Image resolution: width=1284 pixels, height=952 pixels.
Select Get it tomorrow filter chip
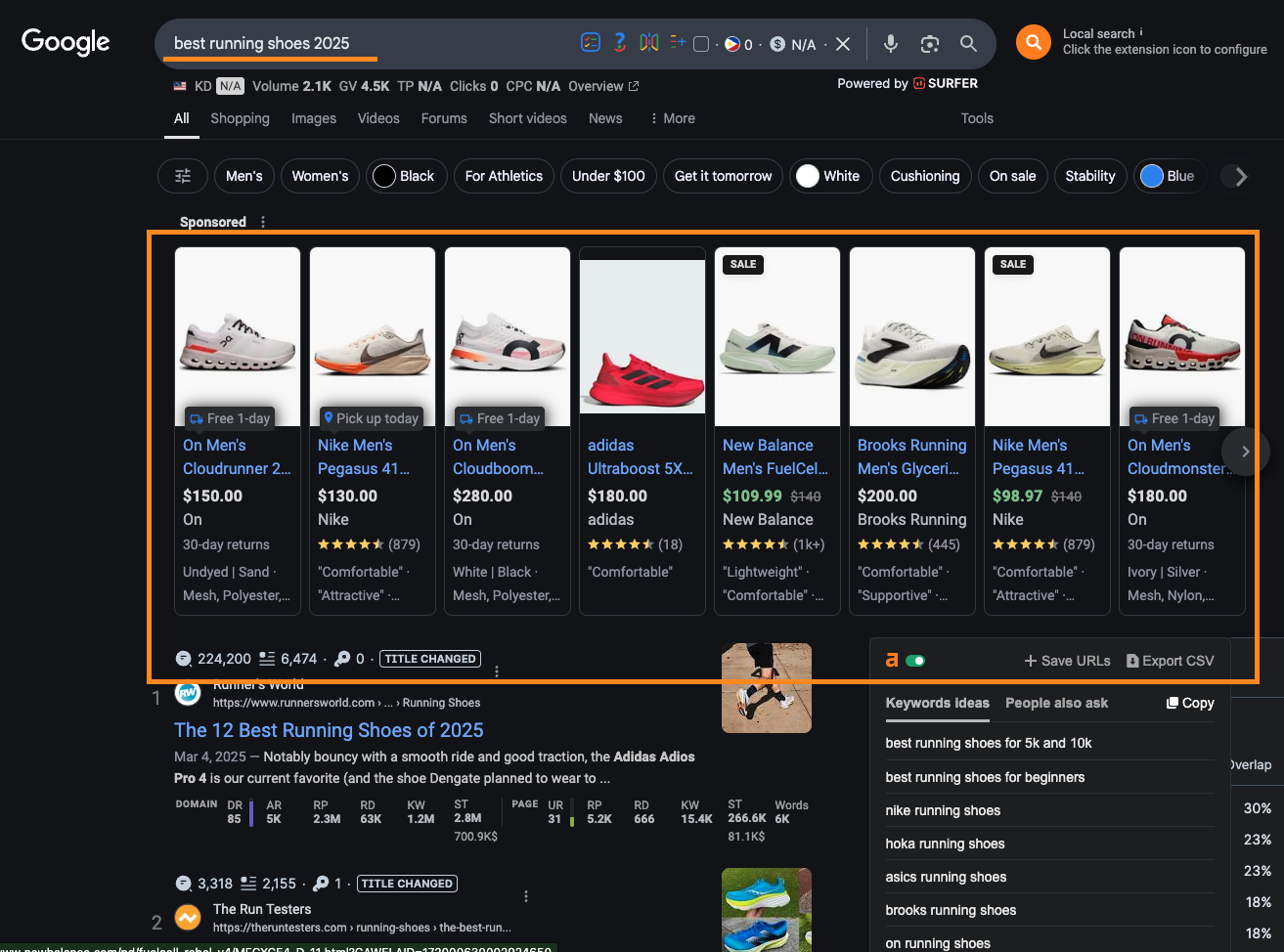tap(723, 176)
